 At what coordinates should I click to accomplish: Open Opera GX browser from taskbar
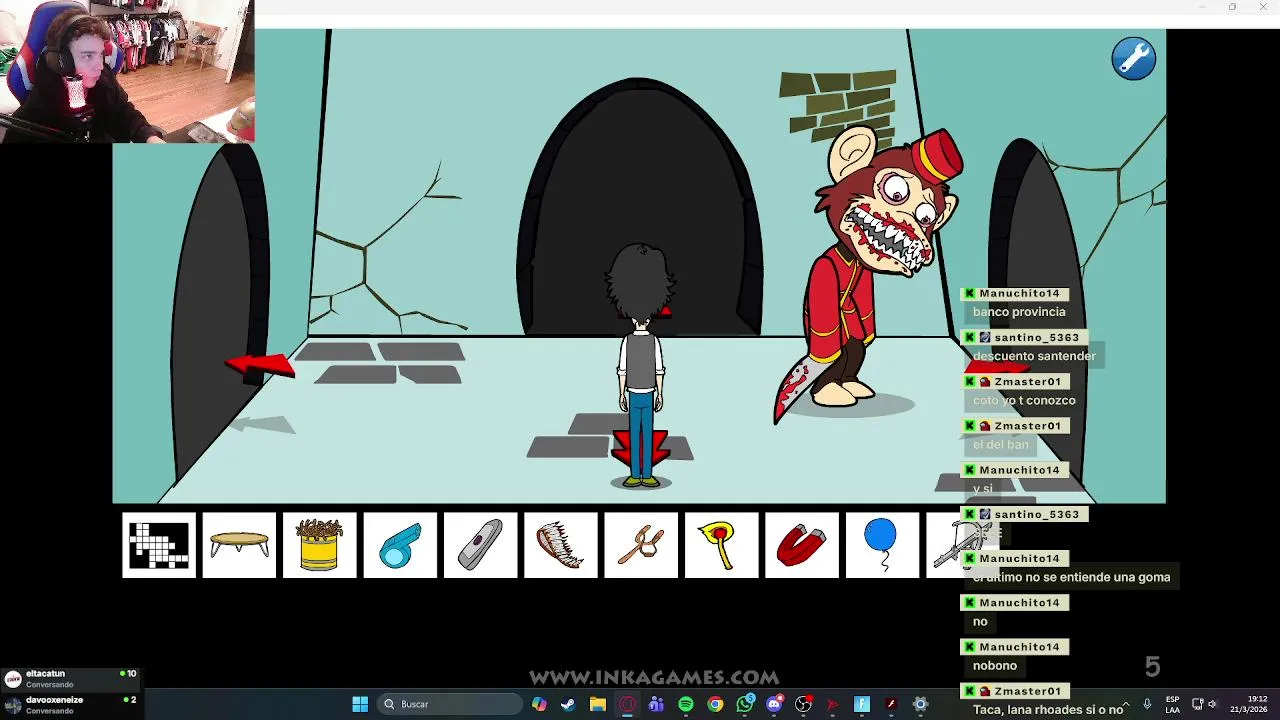[627, 704]
